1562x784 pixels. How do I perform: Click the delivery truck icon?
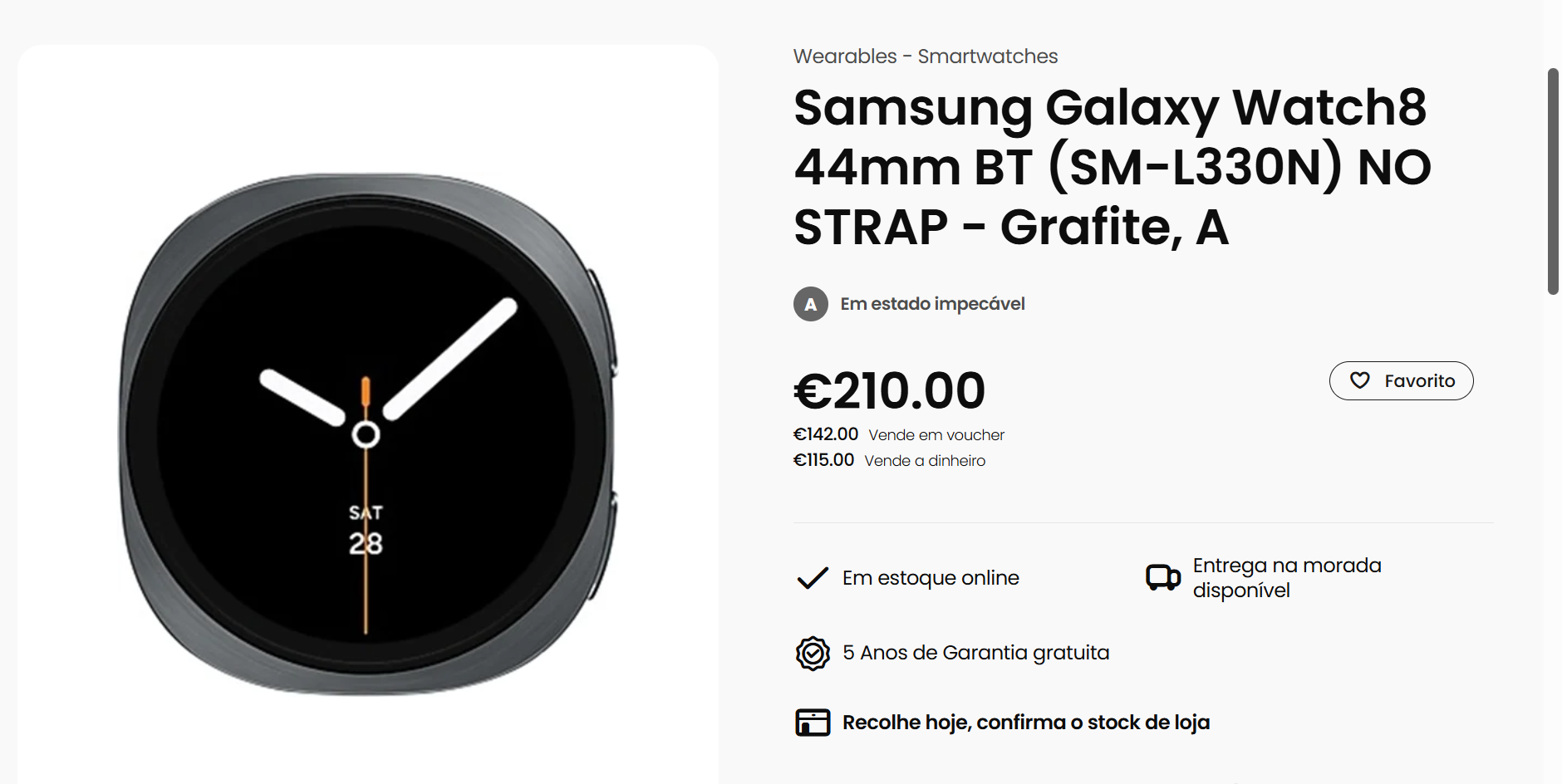(x=1162, y=577)
